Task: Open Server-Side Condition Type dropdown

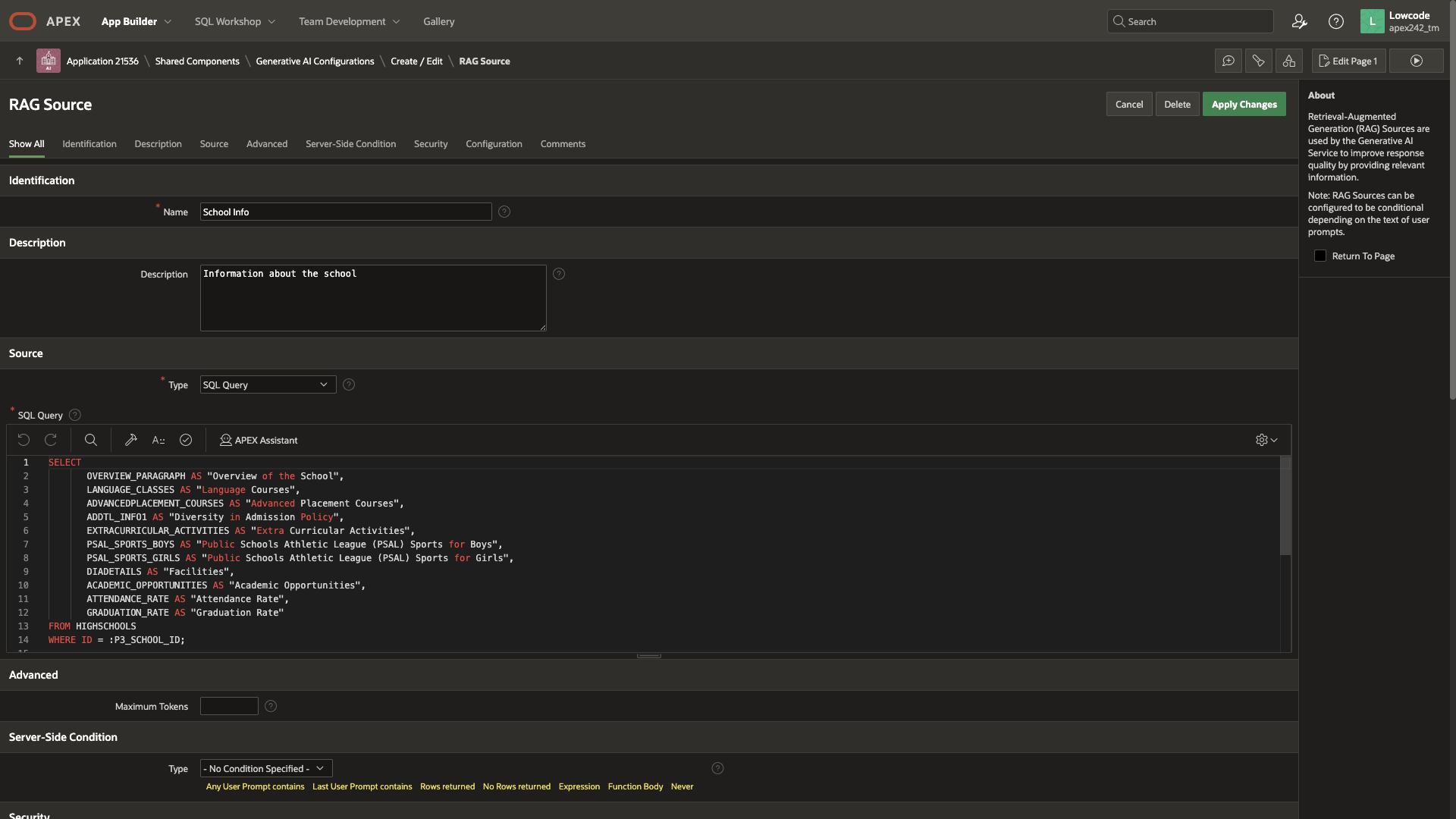Action: 265,768
